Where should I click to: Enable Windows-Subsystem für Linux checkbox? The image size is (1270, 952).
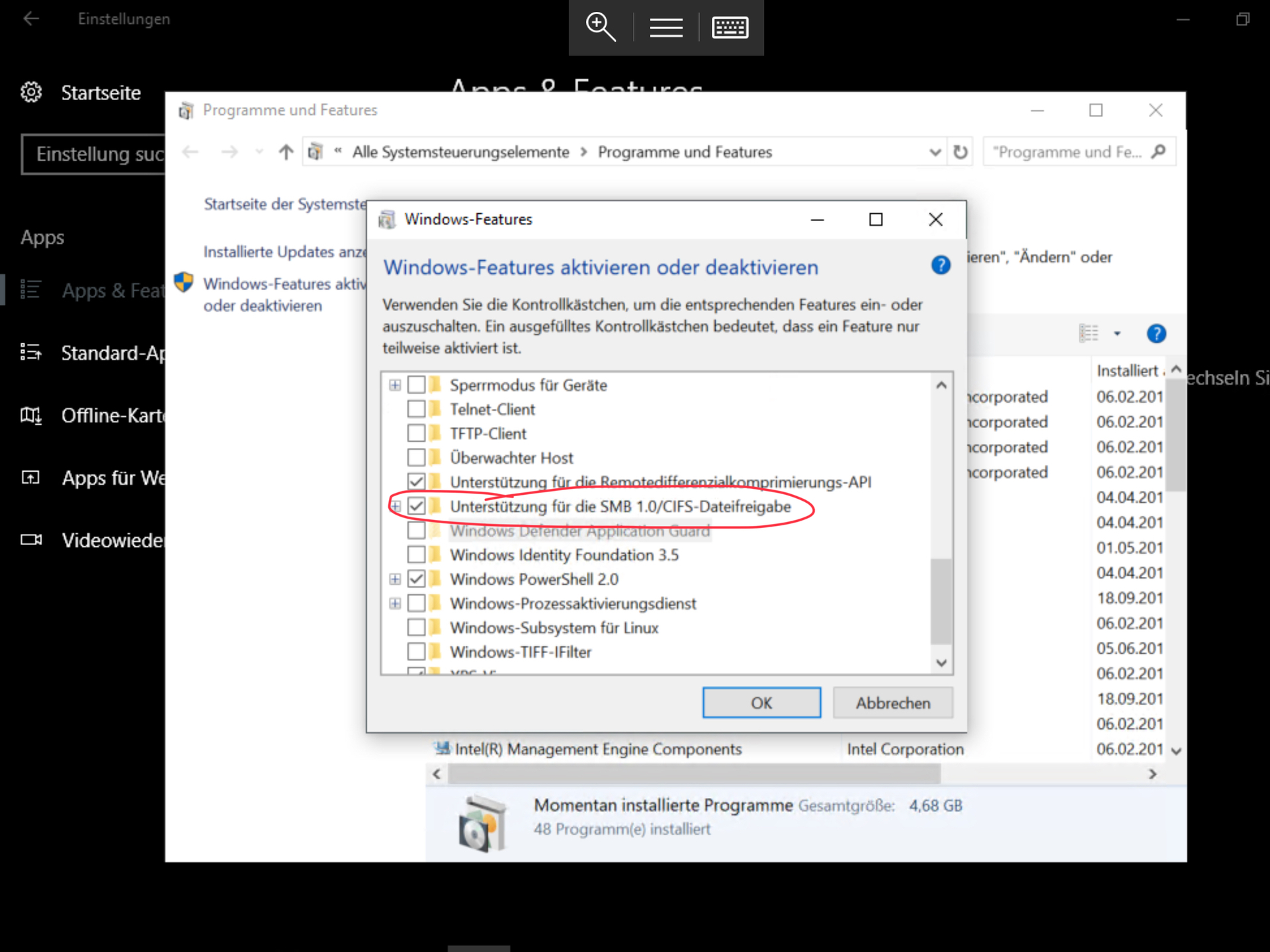[416, 627]
